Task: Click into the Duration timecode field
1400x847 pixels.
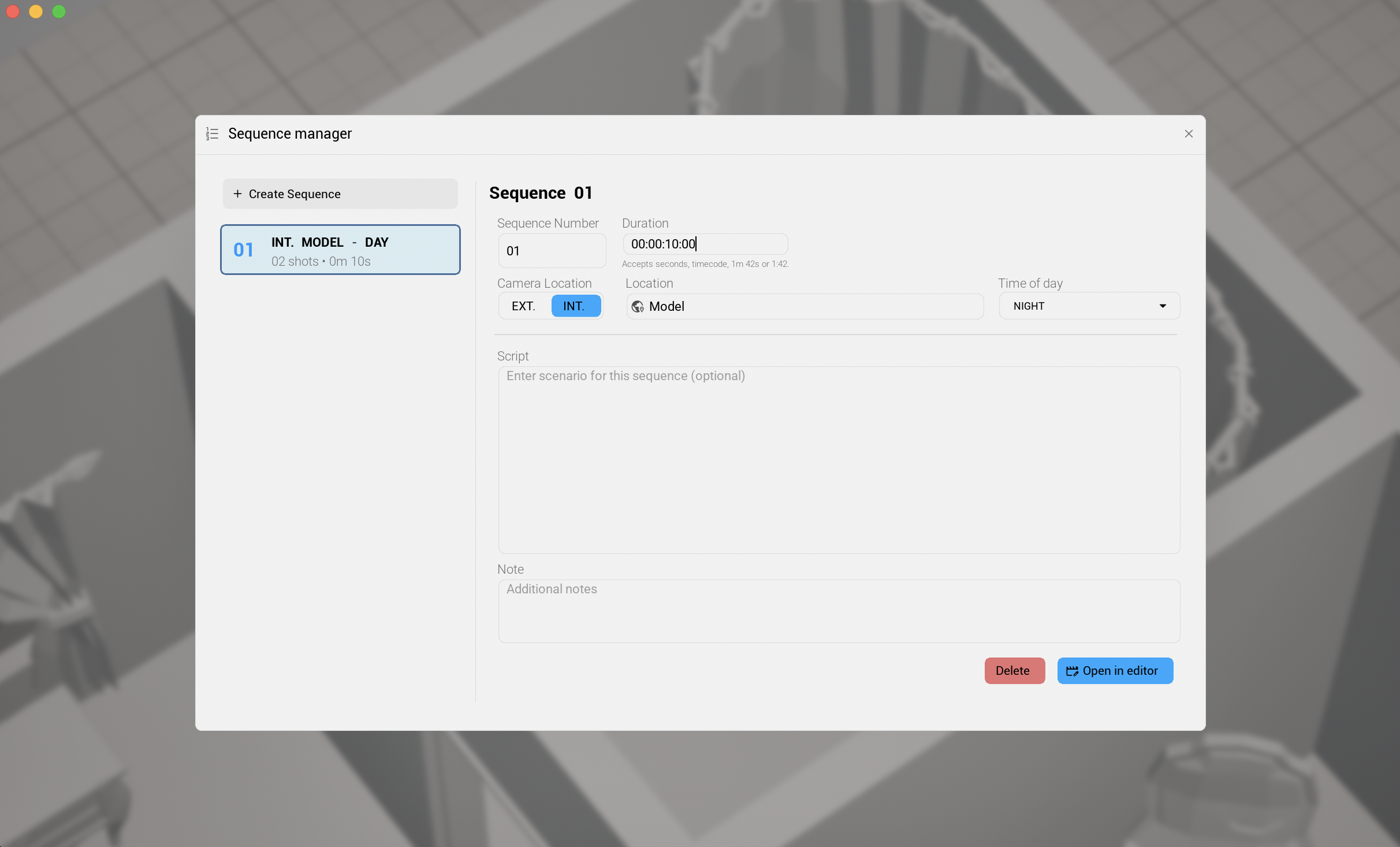Action: [x=705, y=244]
